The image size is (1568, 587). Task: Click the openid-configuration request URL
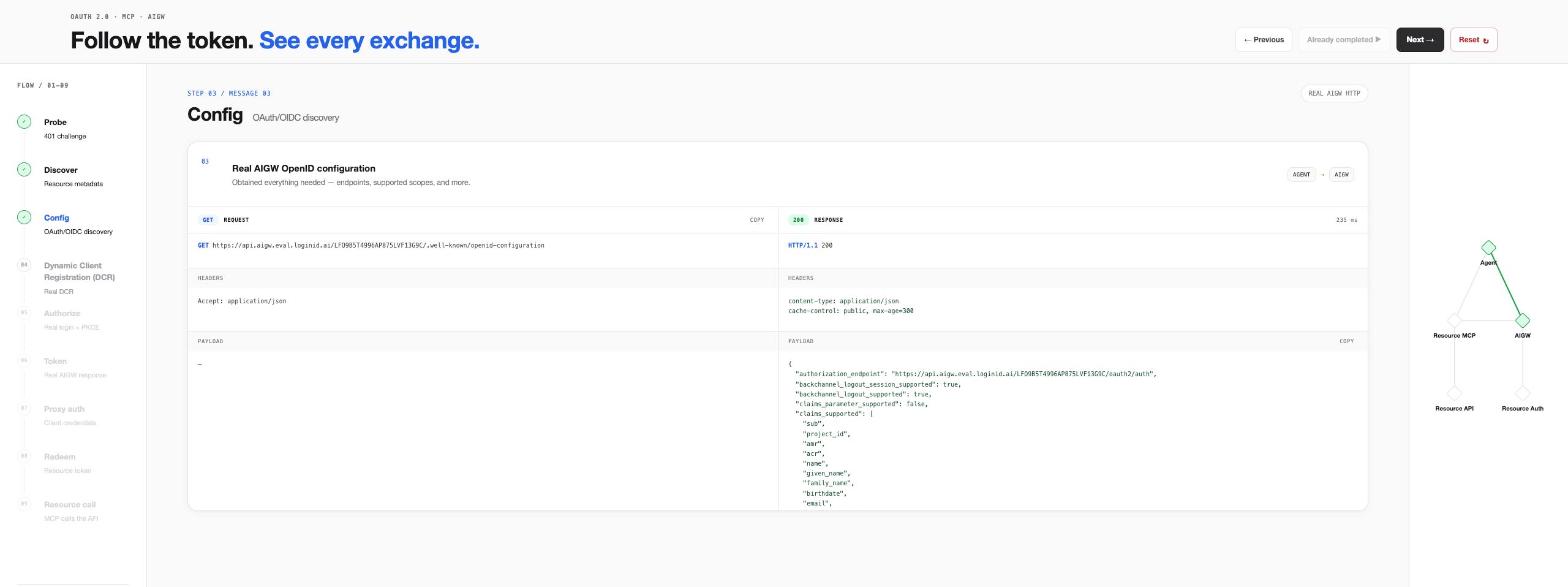[x=378, y=245]
